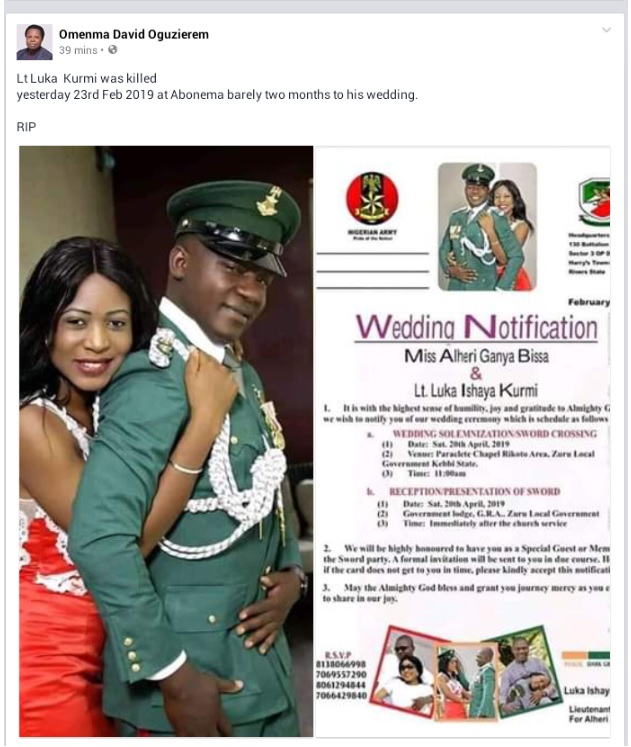Open the Wedding Notification image
The width and height of the screenshot is (631, 747).
(x=463, y=441)
